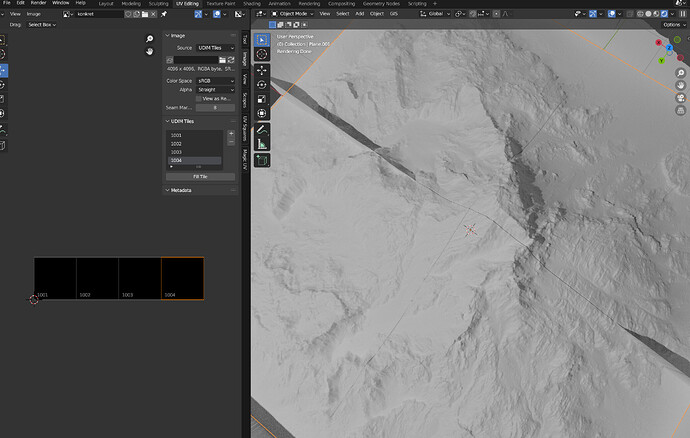Screen dimensions: 690x438
Task: Choose the Move tool in 3D viewport
Action: (262, 70)
